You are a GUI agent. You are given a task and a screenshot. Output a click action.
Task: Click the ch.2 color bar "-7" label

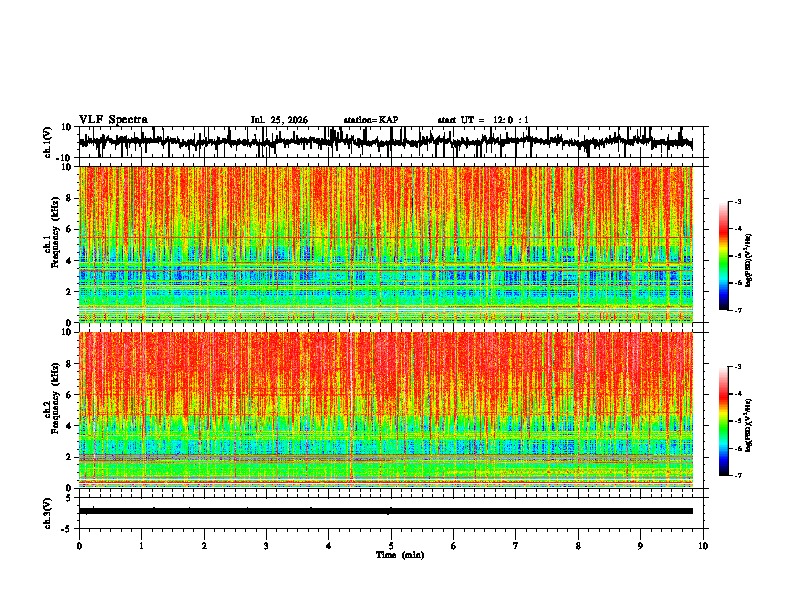pos(737,475)
